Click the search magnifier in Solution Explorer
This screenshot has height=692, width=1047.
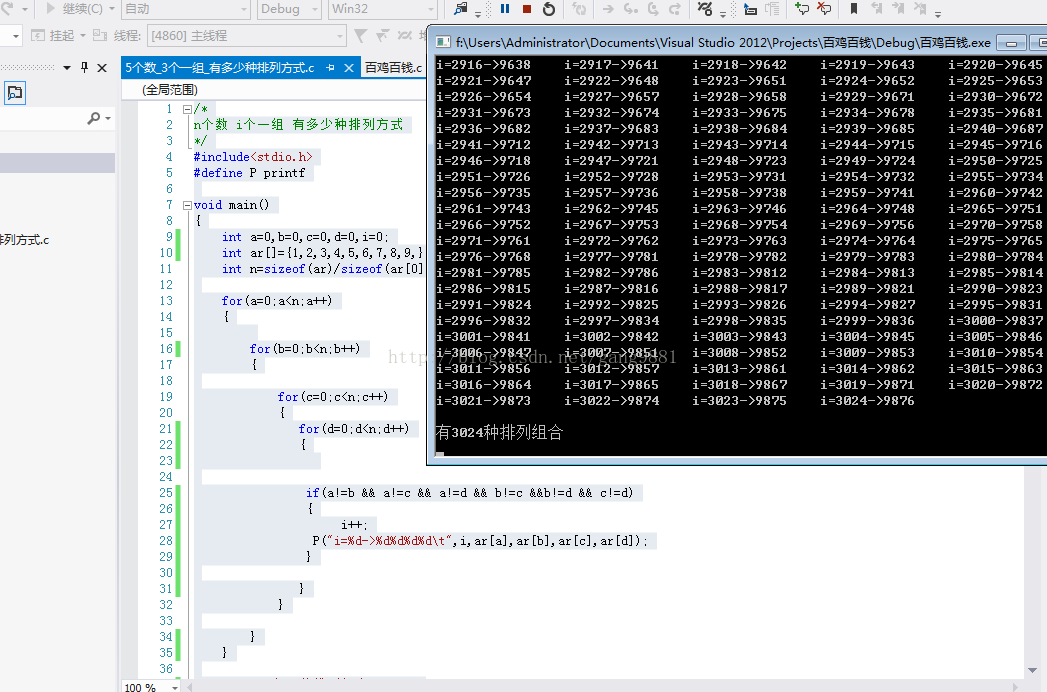94,118
